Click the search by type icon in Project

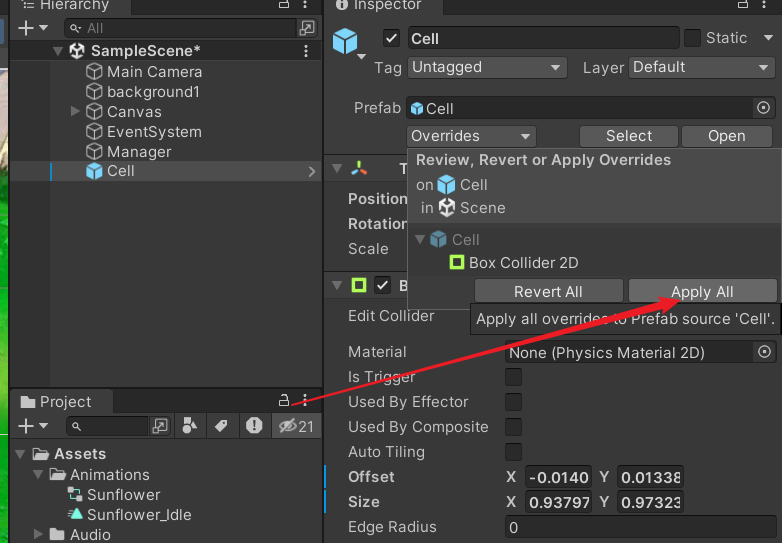tap(190, 426)
